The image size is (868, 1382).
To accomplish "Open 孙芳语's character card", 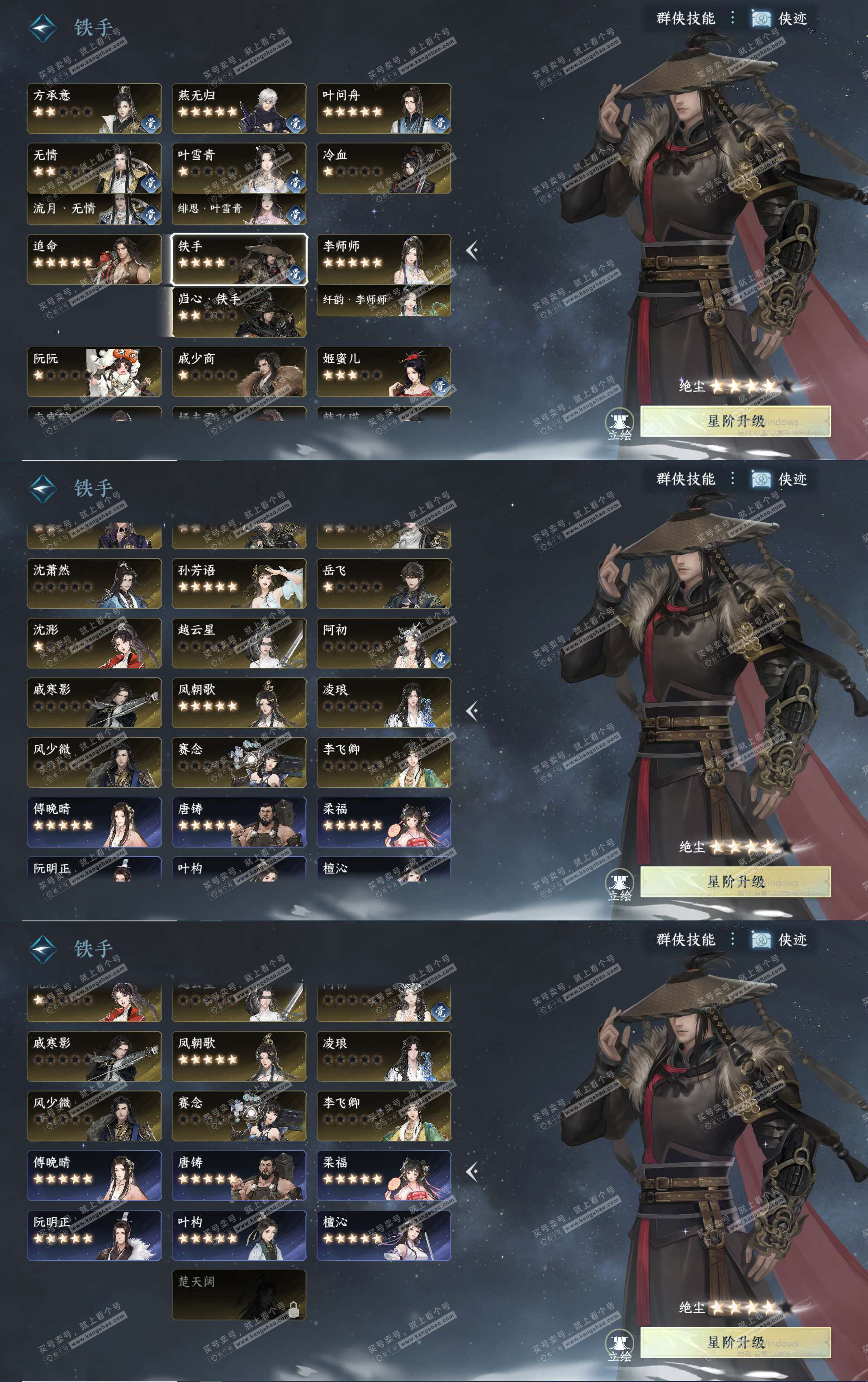I will point(239,584).
